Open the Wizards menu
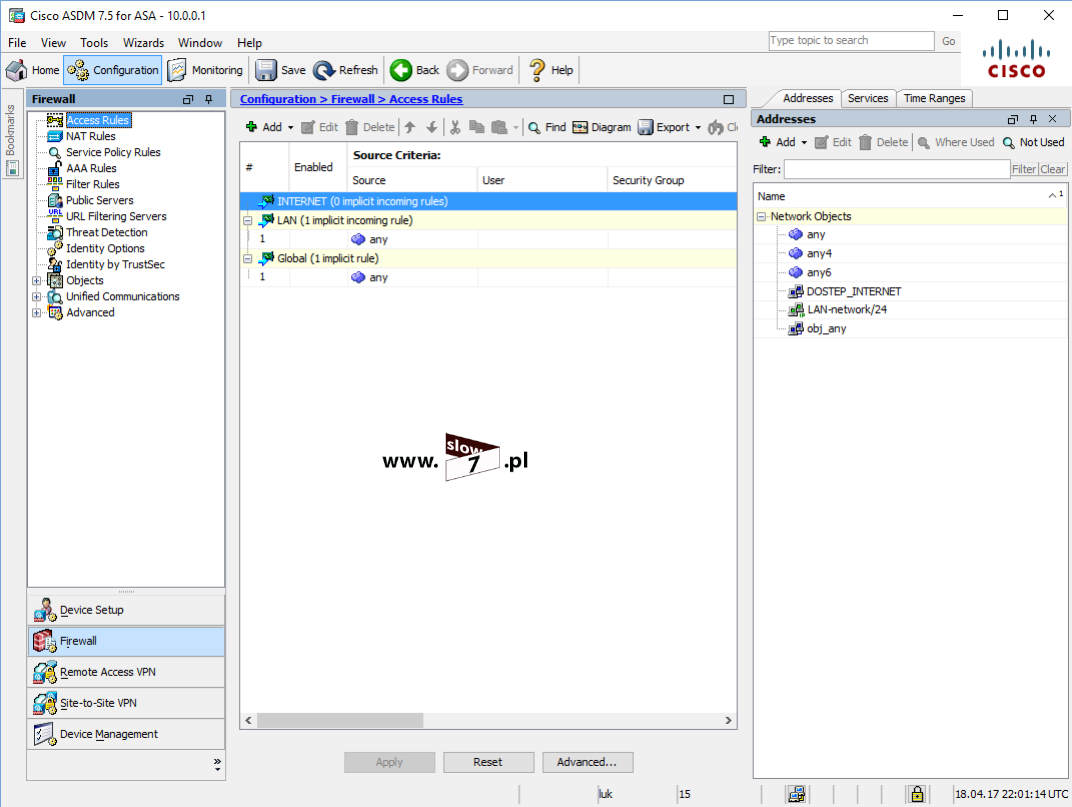 pos(144,42)
